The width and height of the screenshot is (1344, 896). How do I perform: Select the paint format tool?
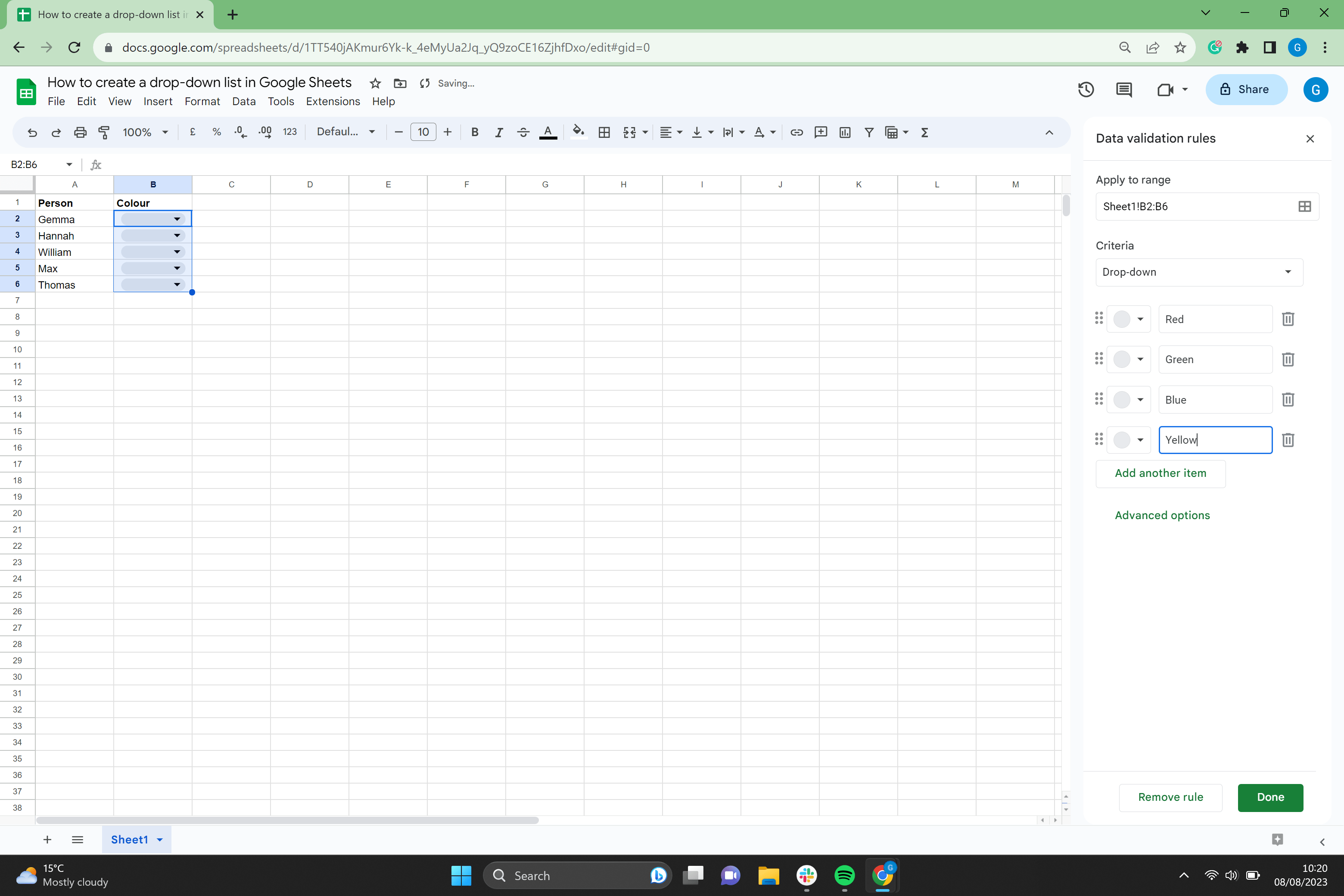tap(103, 132)
